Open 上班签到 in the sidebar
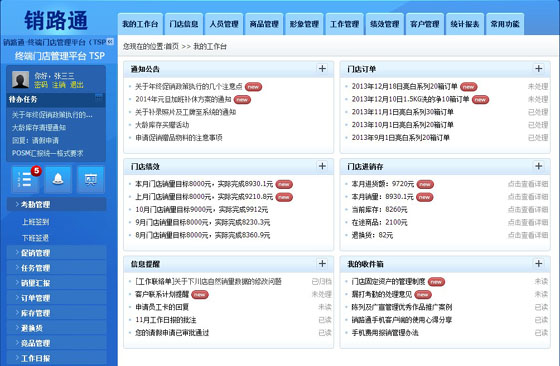The height and width of the screenshot is (366, 560). click(35, 222)
